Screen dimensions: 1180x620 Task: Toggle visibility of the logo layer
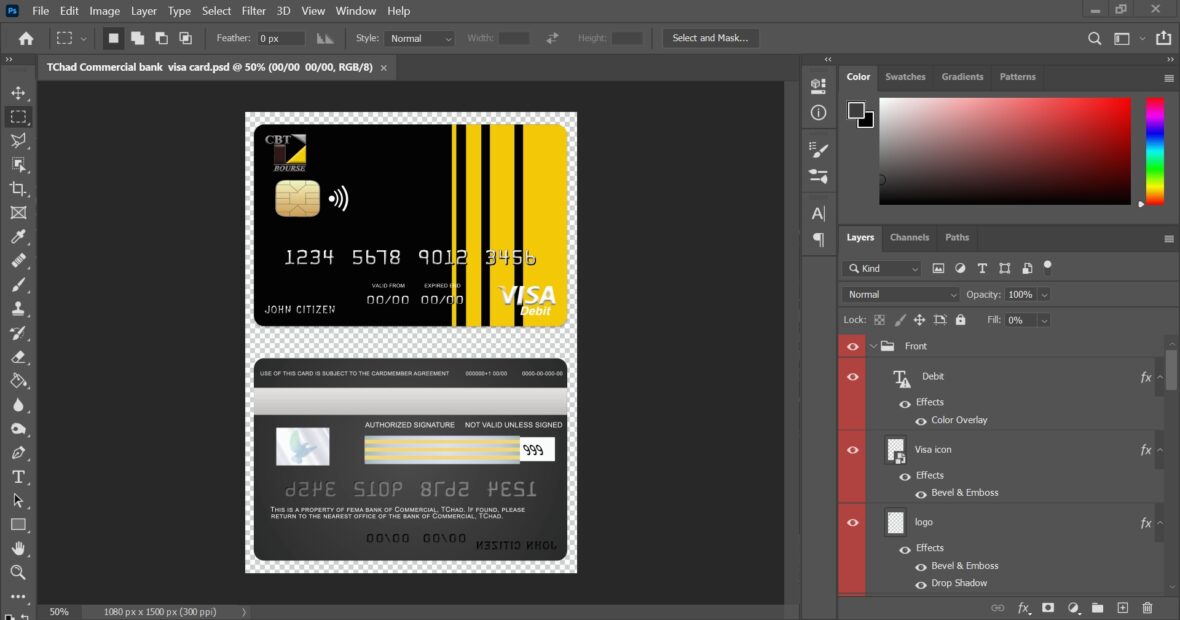pyautogui.click(x=852, y=522)
